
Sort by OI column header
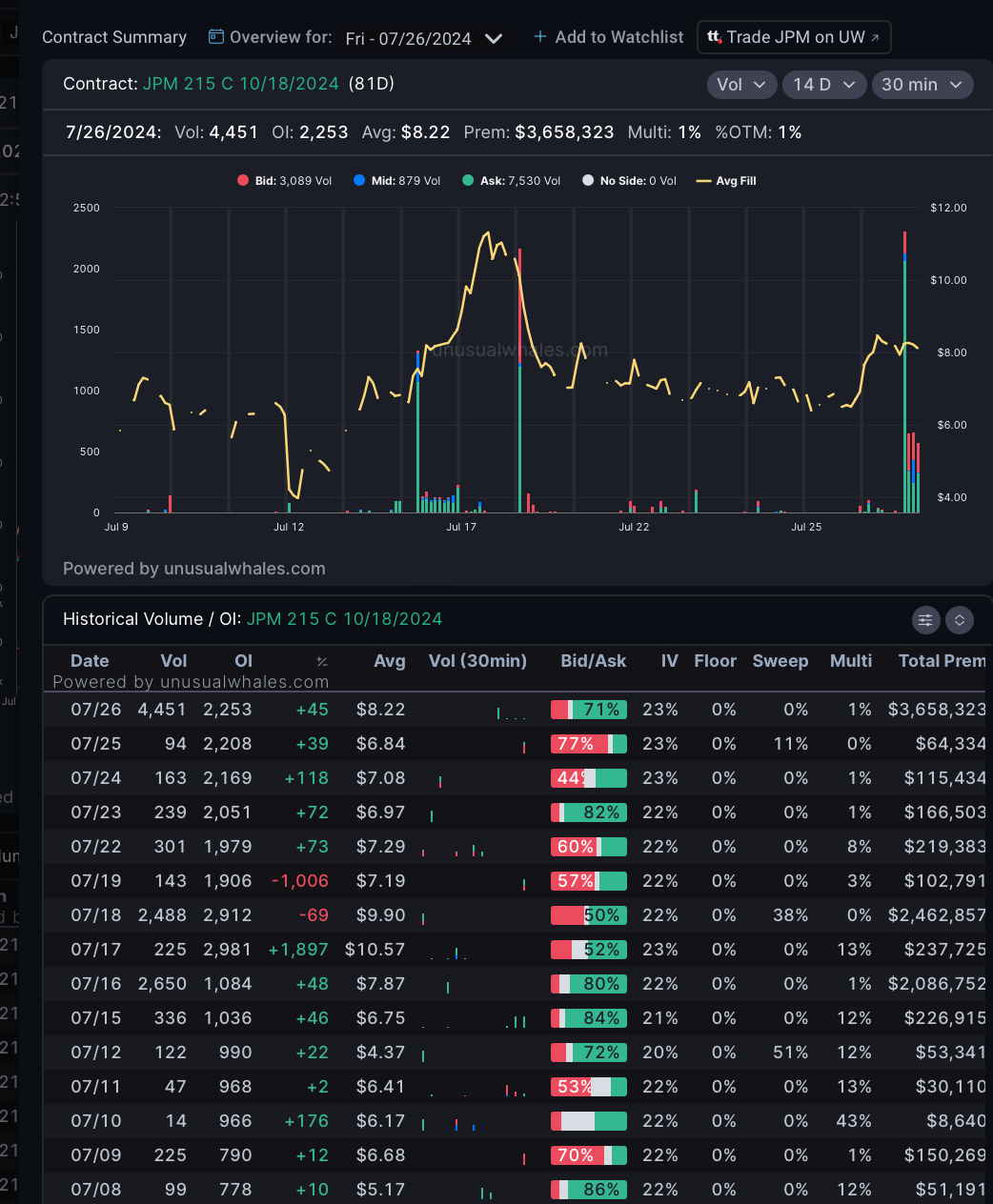(x=244, y=661)
